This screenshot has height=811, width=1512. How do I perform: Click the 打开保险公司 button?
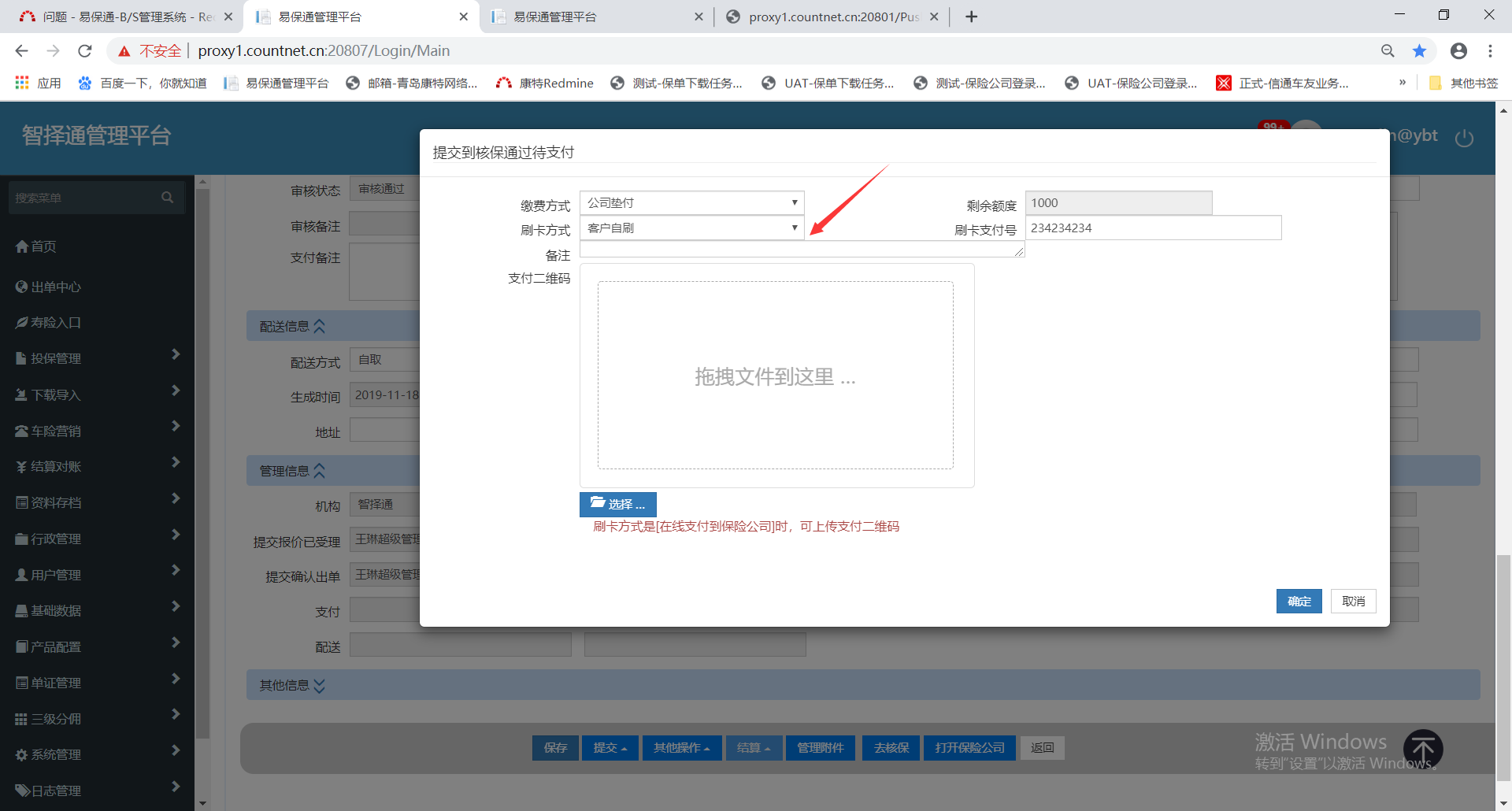click(970, 747)
